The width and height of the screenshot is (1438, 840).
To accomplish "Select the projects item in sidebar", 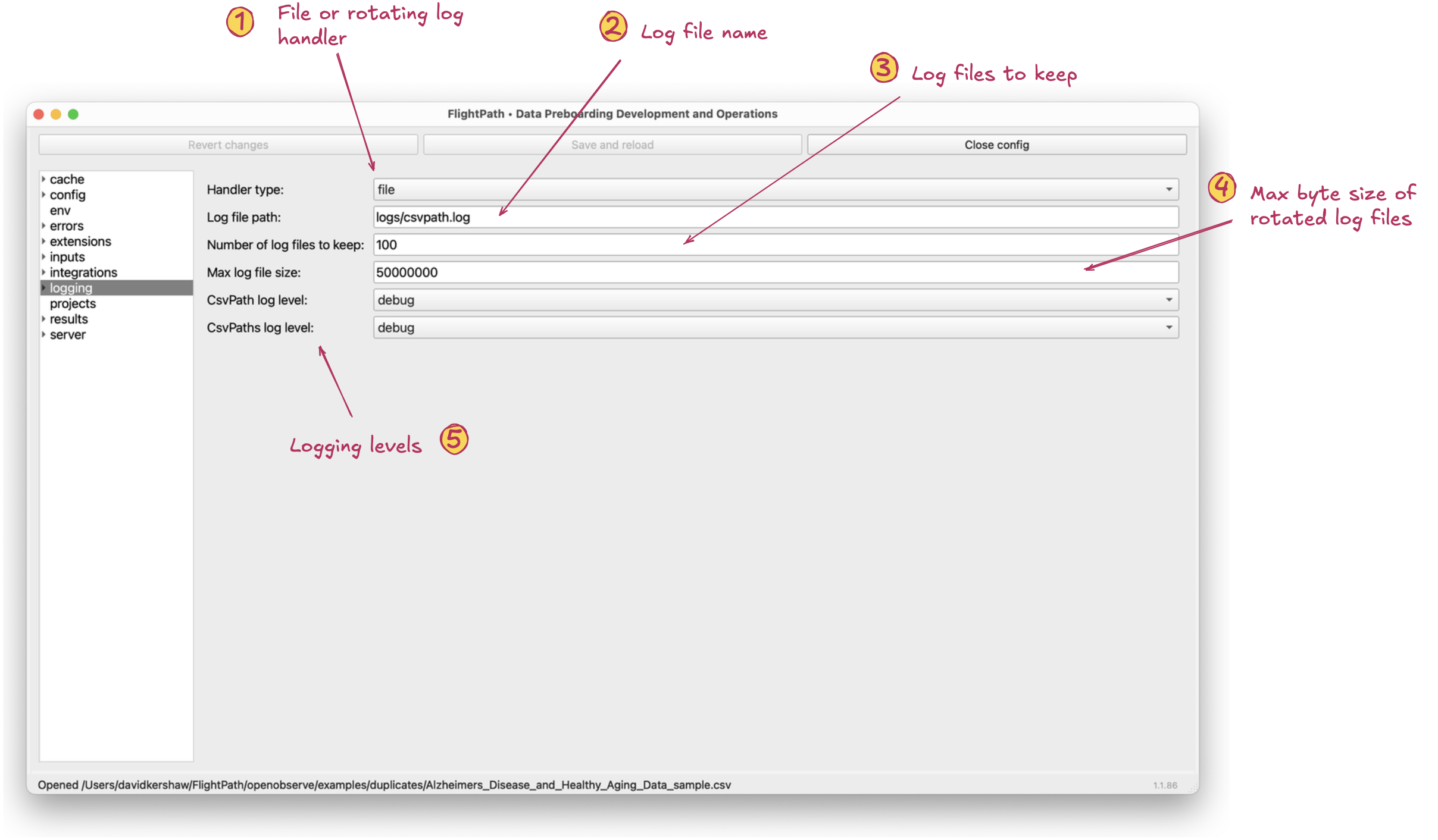I will click(x=73, y=303).
